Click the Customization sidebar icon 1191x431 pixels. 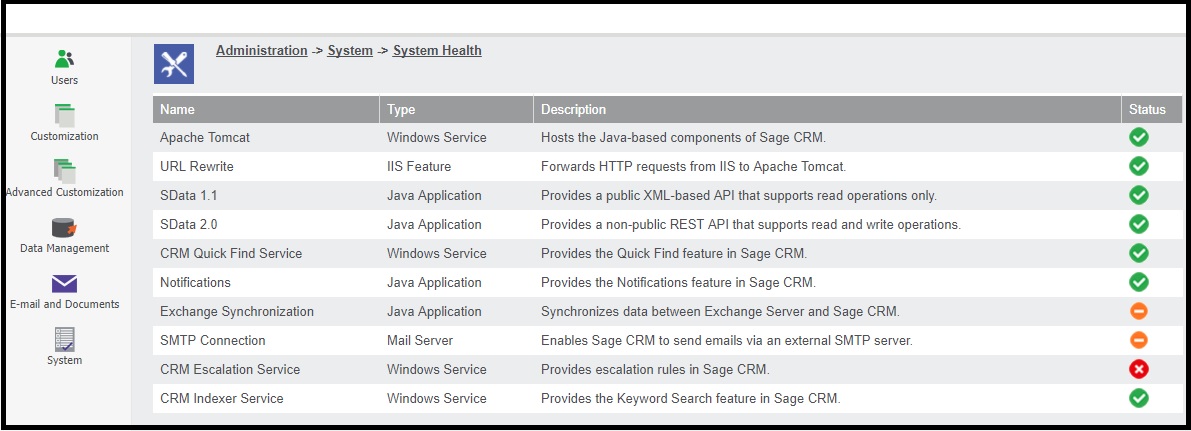click(64, 115)
